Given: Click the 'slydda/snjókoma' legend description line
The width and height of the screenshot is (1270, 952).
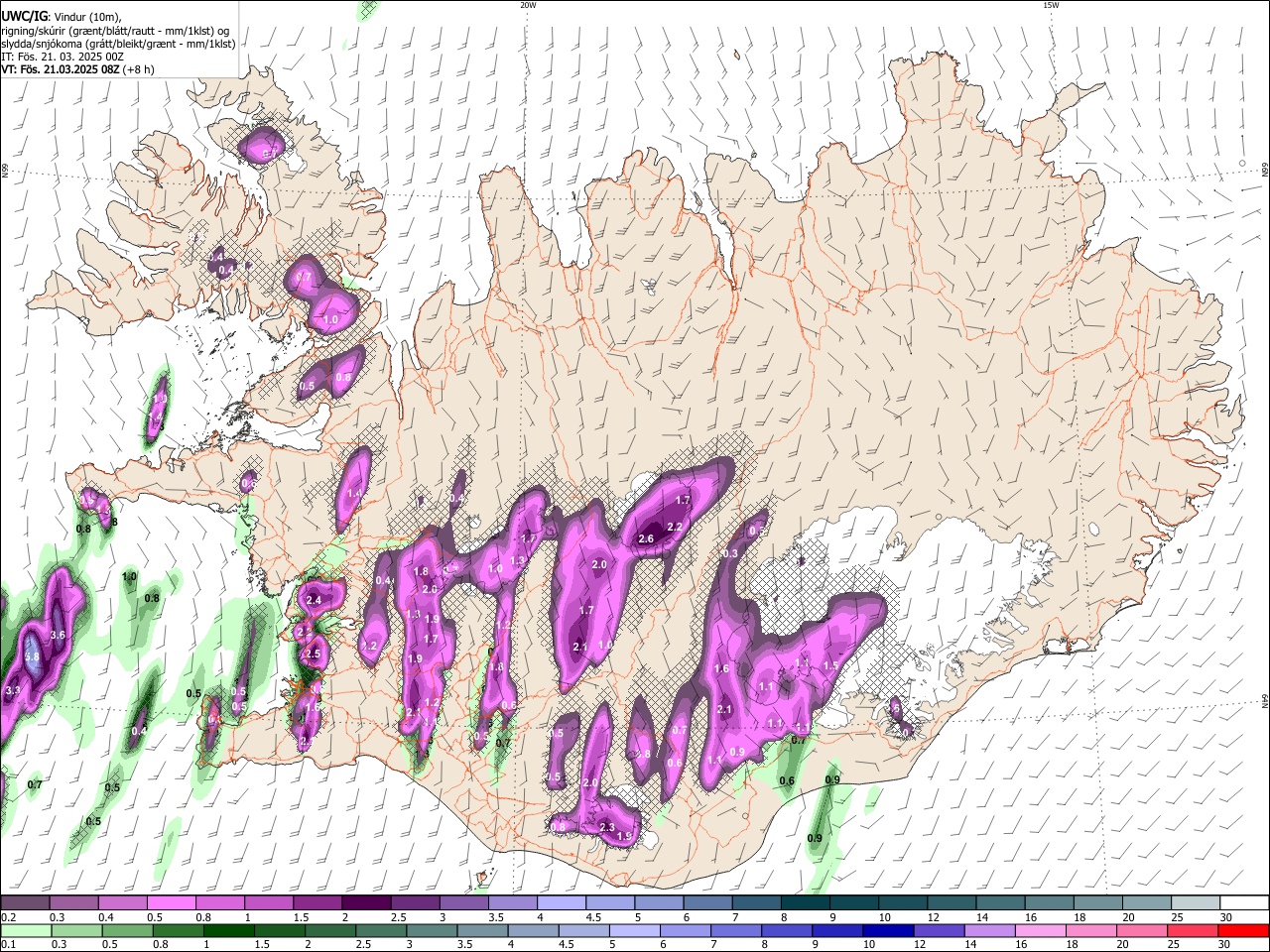Looking at the screenshot, I should 118,44.
